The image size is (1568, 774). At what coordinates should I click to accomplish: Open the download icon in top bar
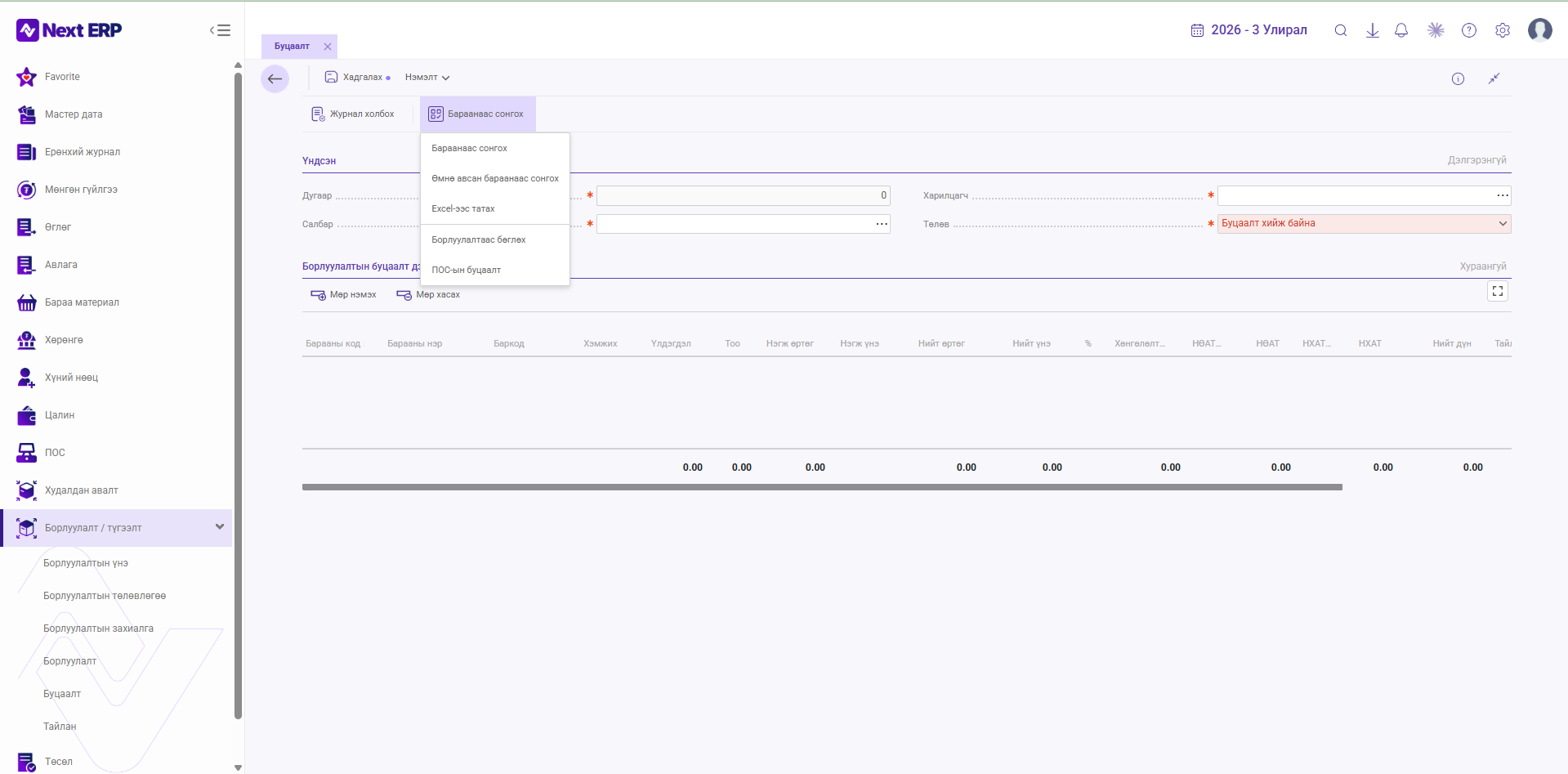(x=1373, y=30)
